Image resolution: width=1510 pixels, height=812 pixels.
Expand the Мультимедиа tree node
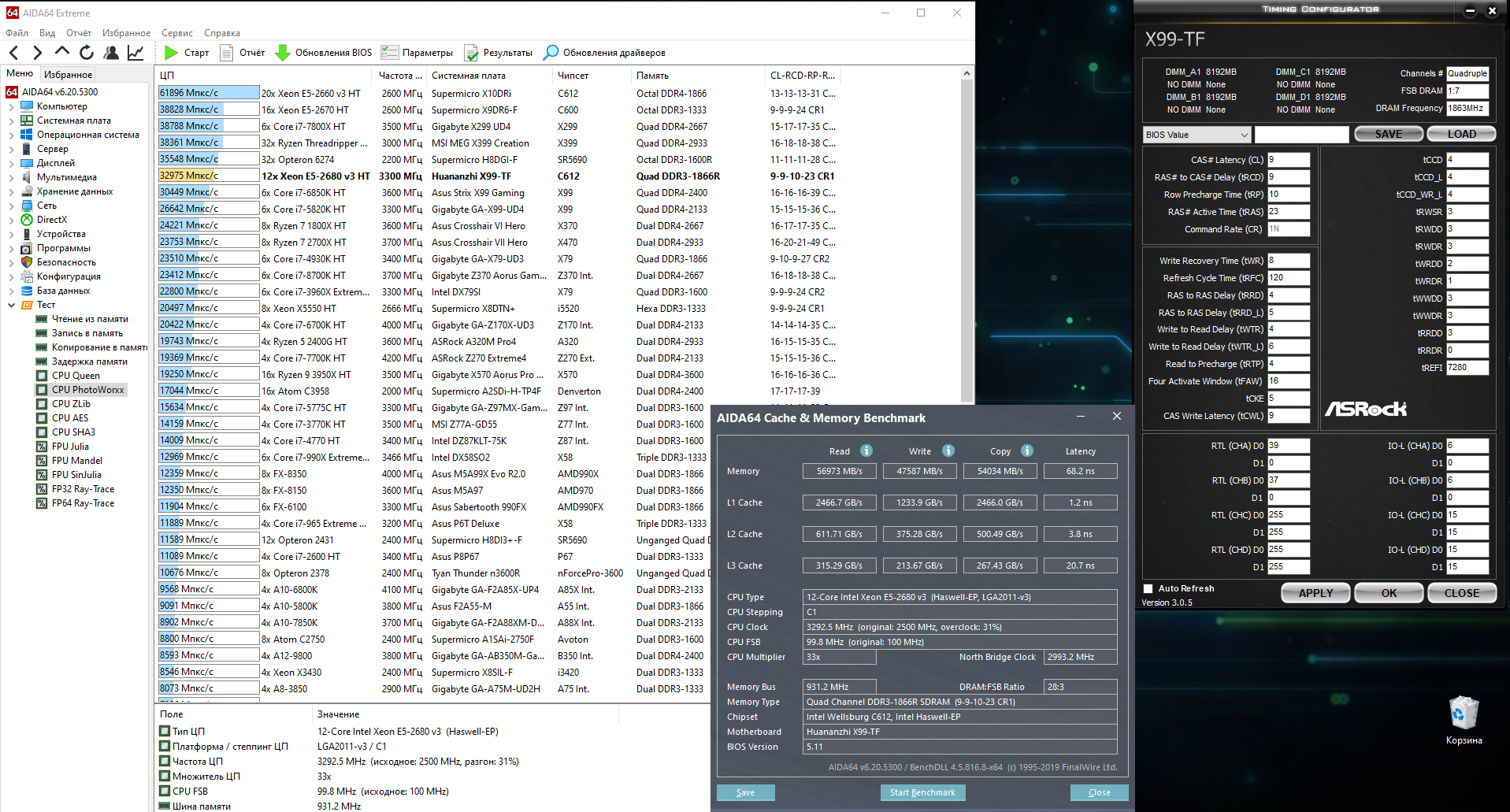[11, 177]
